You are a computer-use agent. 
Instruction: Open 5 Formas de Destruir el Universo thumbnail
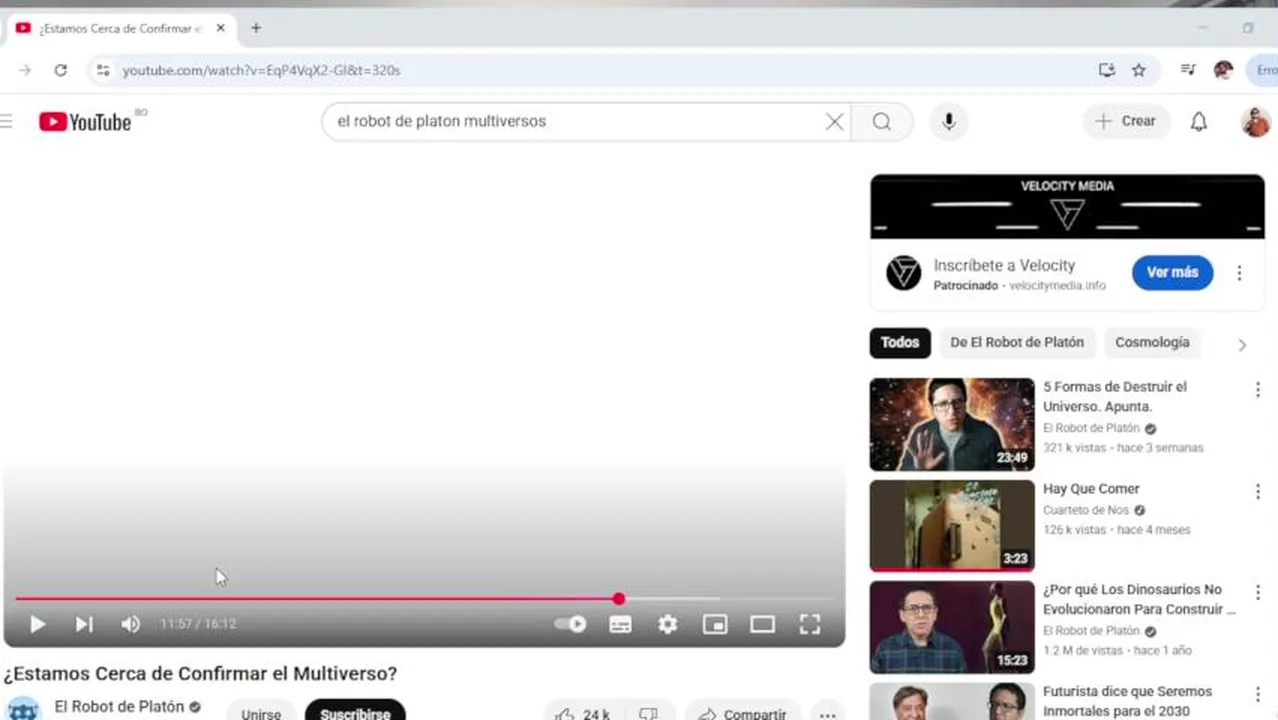pyautogui.click(x=952, y=424)
